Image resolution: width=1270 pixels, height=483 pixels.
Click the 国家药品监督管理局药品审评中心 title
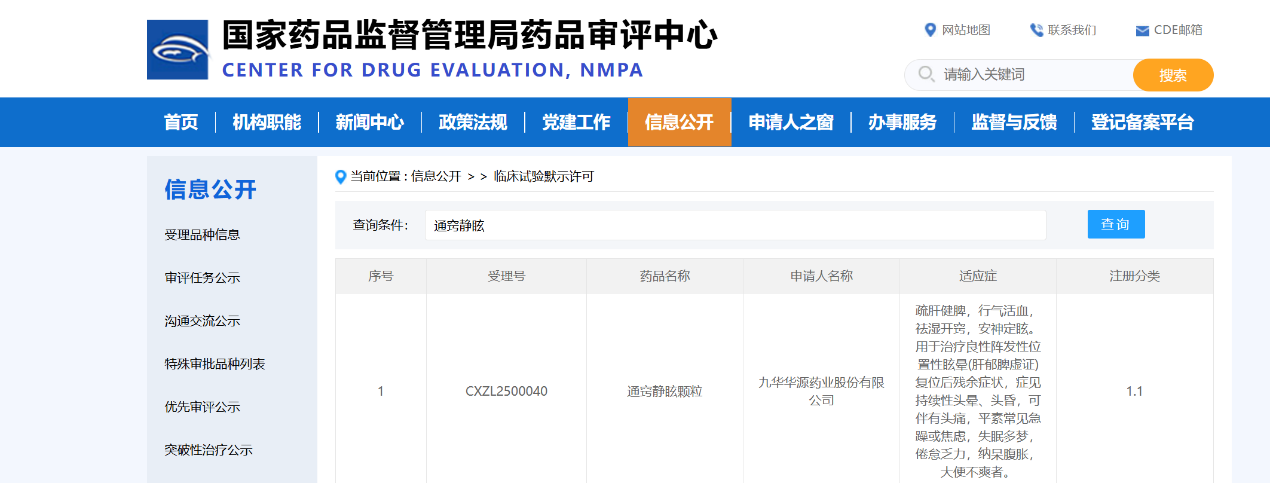469,36
